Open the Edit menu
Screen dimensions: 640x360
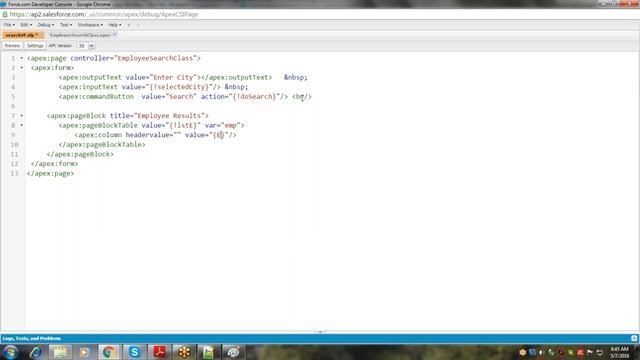click(x=26, y=25)
